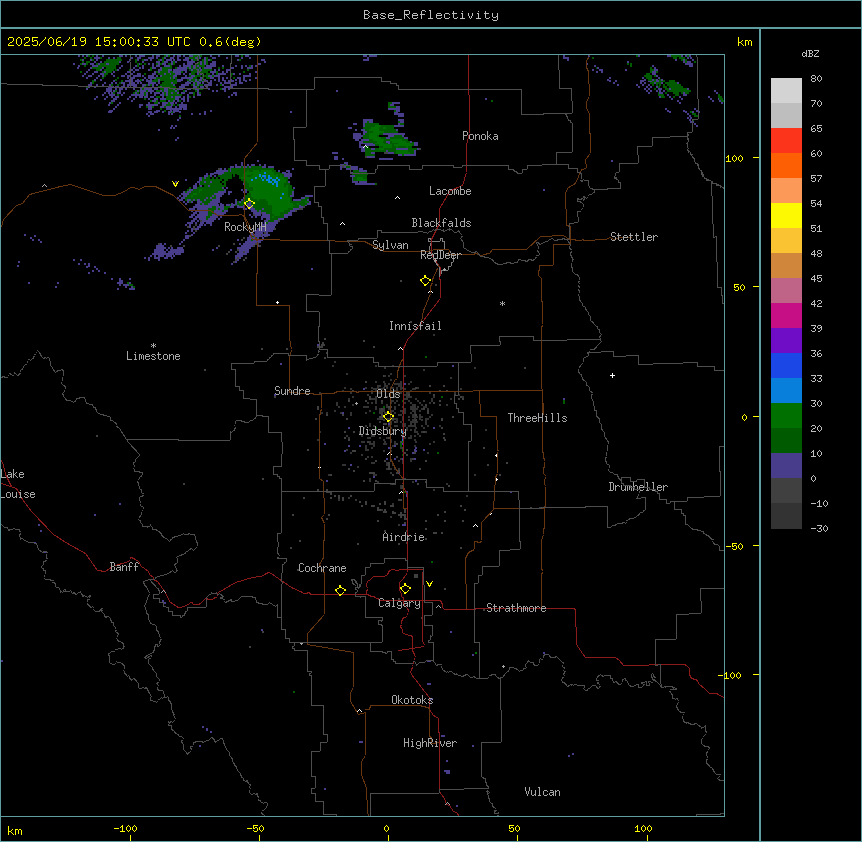
Task: Click the 33 value in the dBZ legend
Action: (x=816, y=378)
